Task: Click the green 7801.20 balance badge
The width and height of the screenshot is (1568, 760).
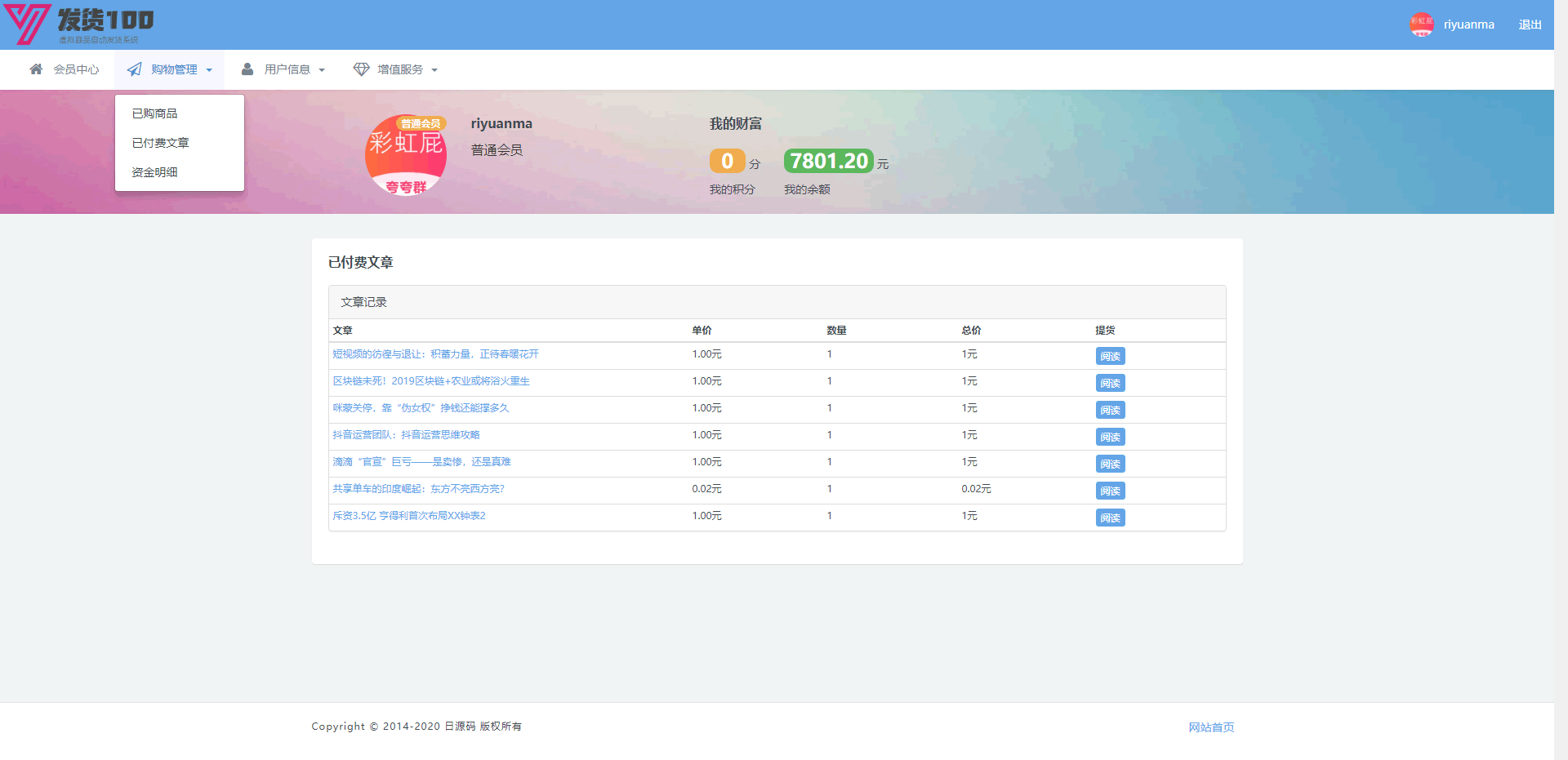Action: tap(828, 161)
